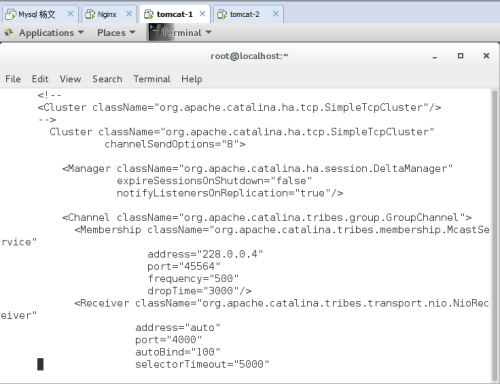Click the text frequency="500"

[193, 279]
